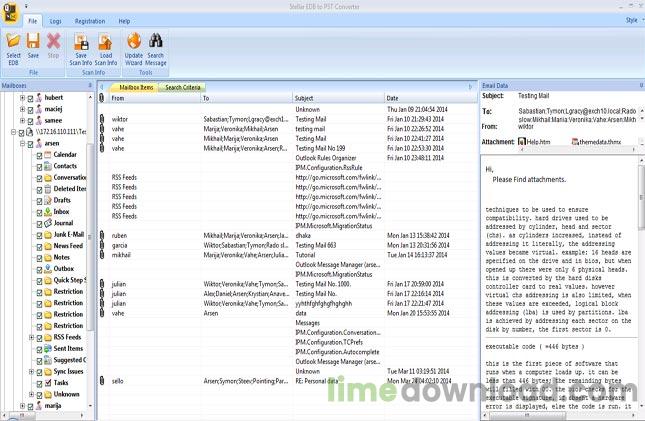Screen dimensions: 645x421
Task: Open the File ribbon tab
Action: (33, 21)
